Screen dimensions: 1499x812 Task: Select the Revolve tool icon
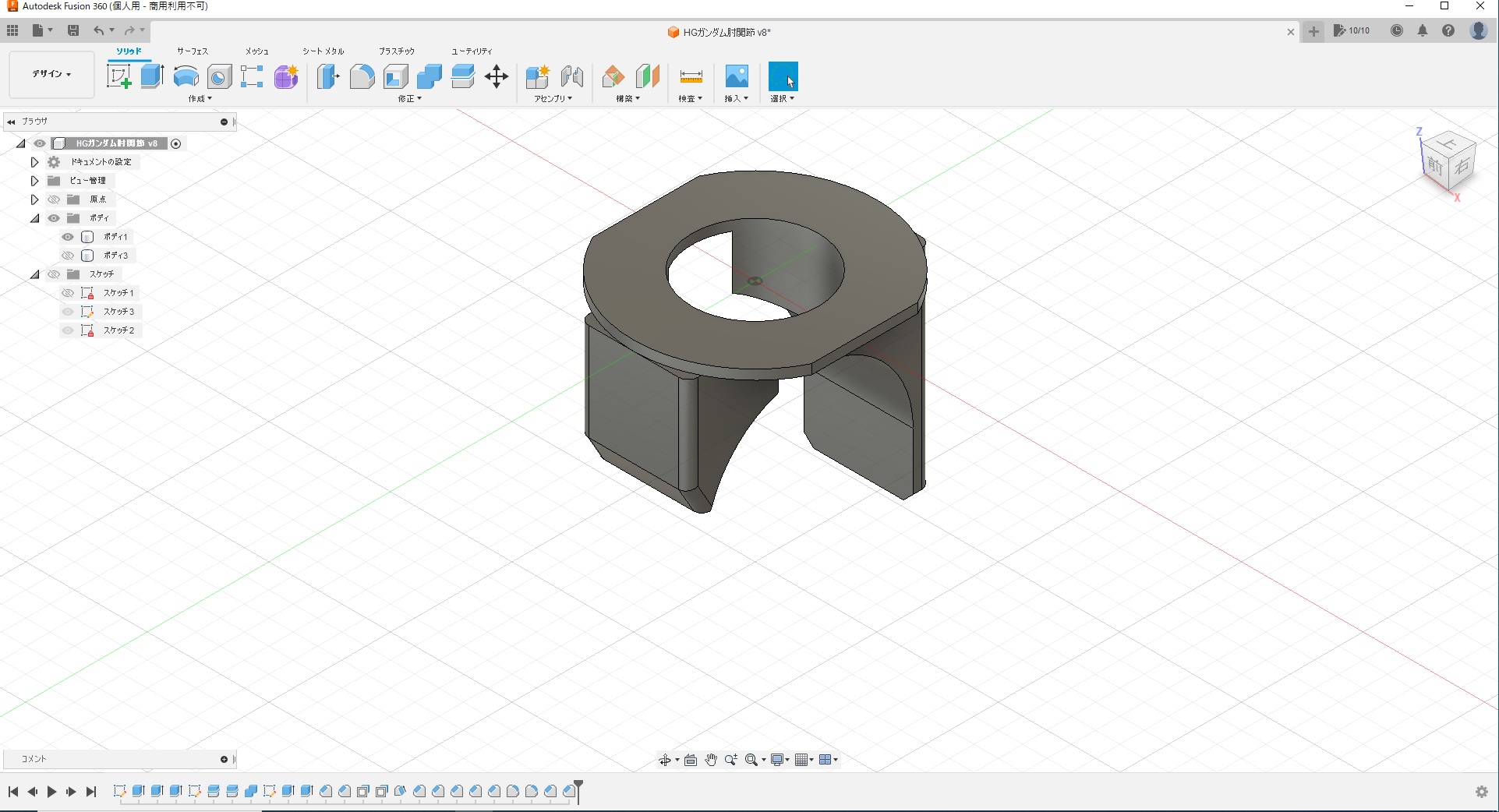(x=186, y=76)
